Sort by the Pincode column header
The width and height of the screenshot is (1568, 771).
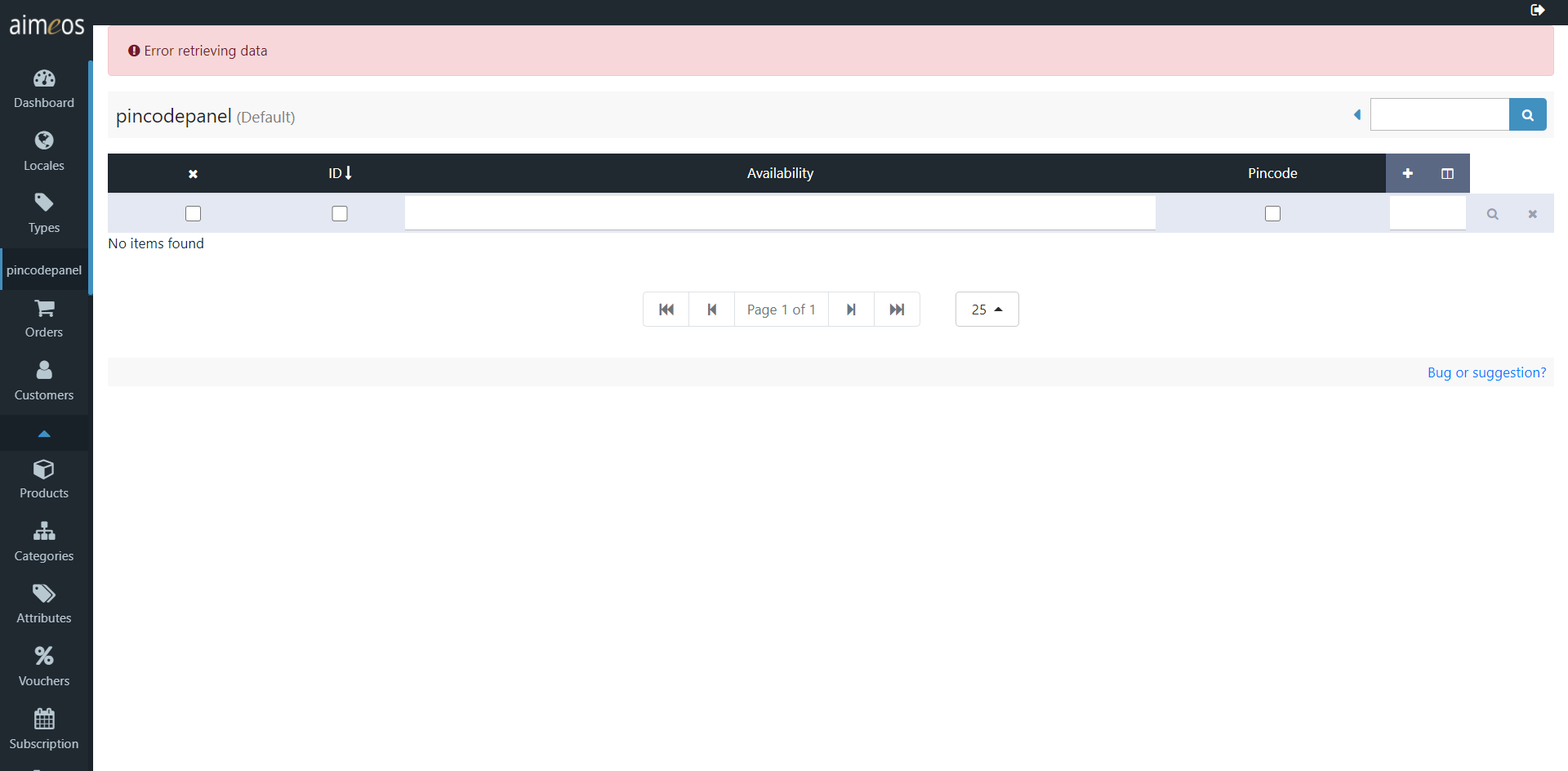[1272, 173]
